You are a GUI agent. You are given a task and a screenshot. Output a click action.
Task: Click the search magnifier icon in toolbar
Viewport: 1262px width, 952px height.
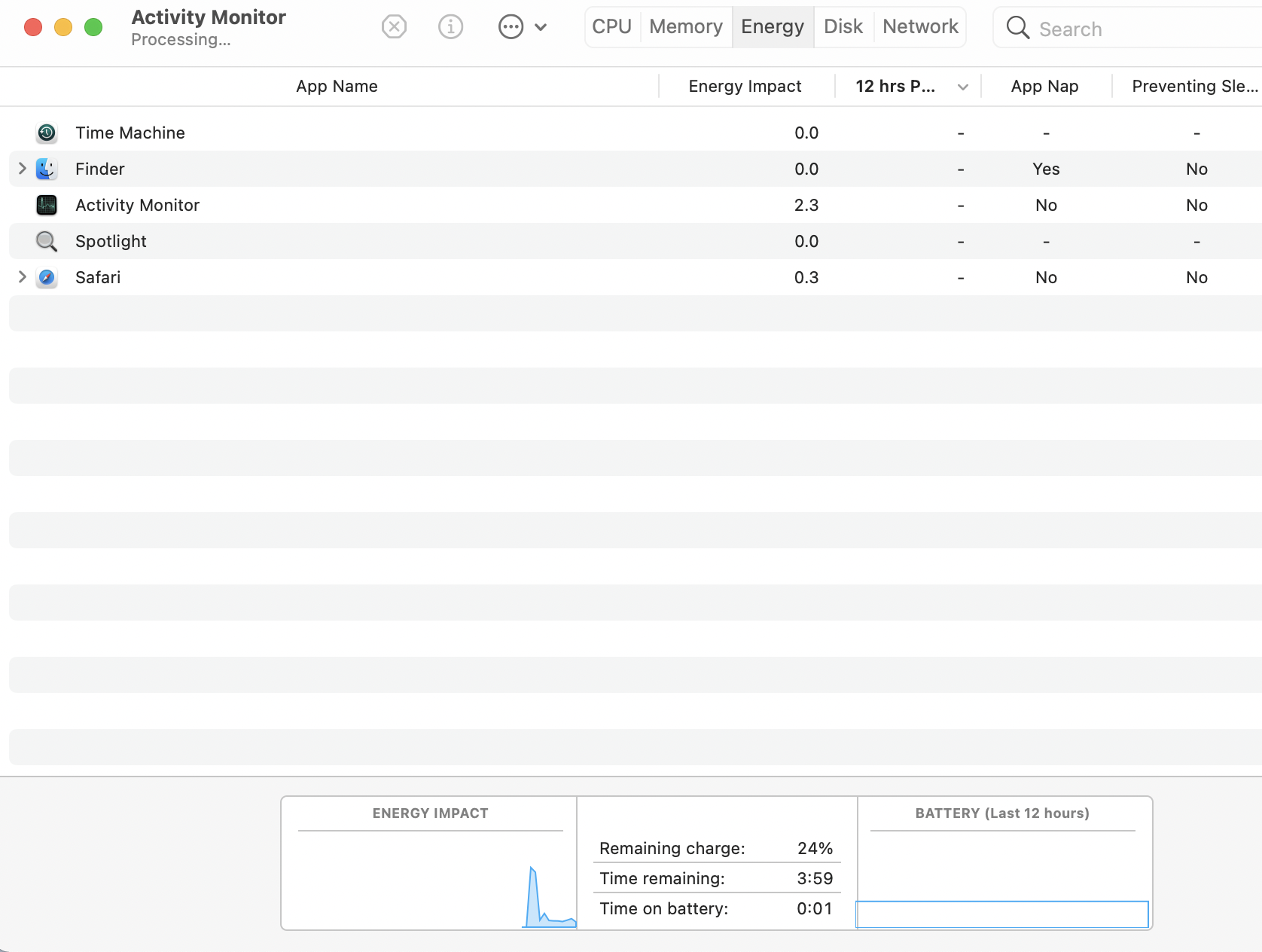tap(1017, 28)
